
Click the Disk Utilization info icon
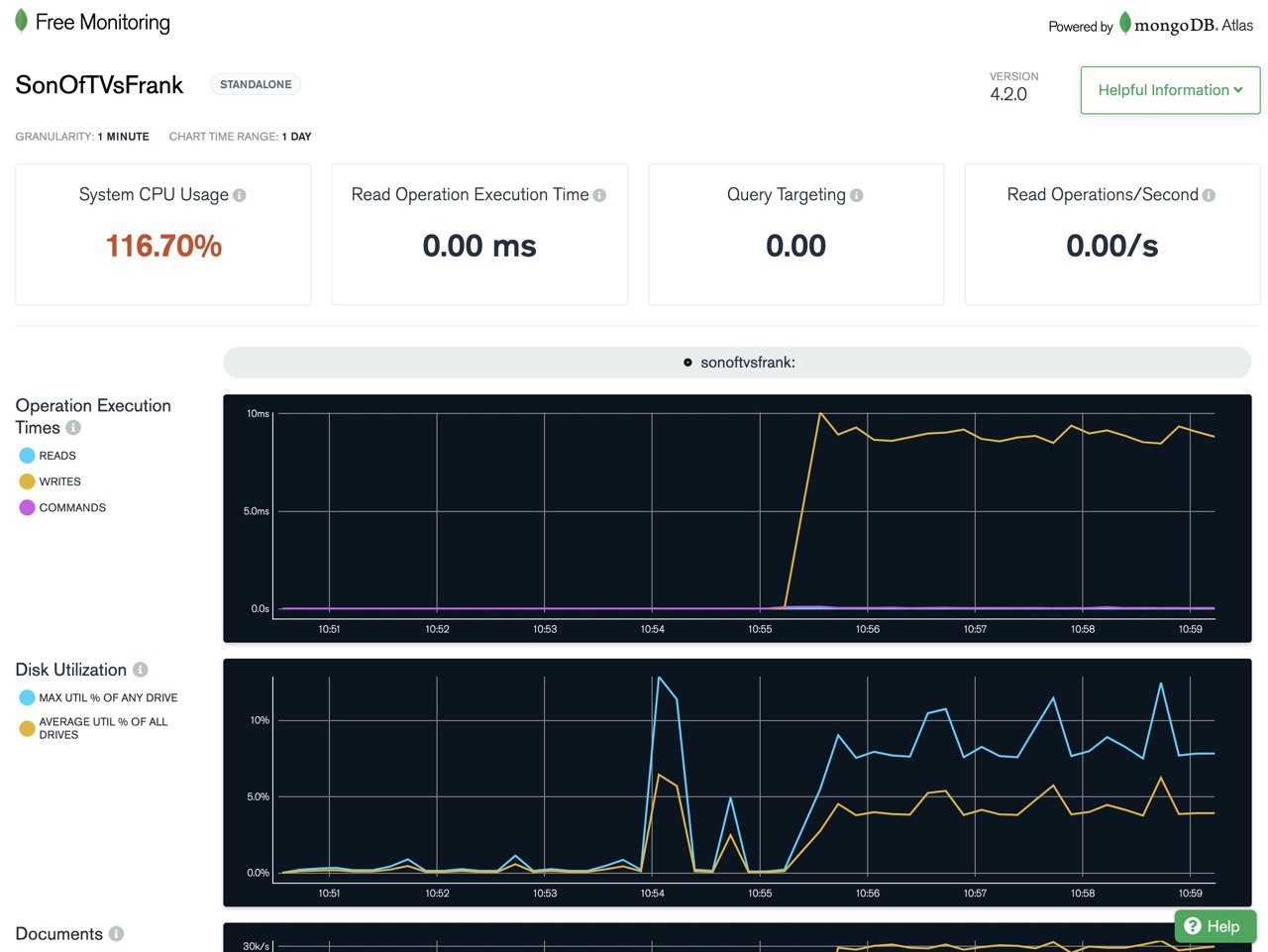140,670
